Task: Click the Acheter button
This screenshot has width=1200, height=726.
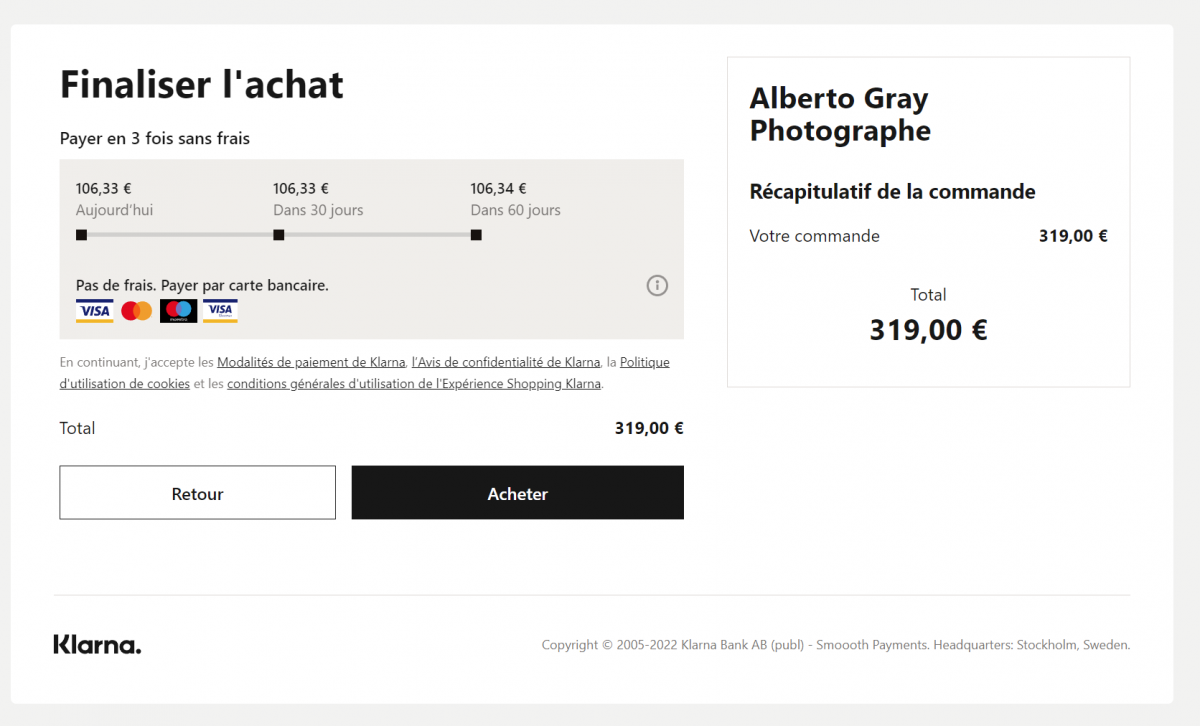Action: 518,493
